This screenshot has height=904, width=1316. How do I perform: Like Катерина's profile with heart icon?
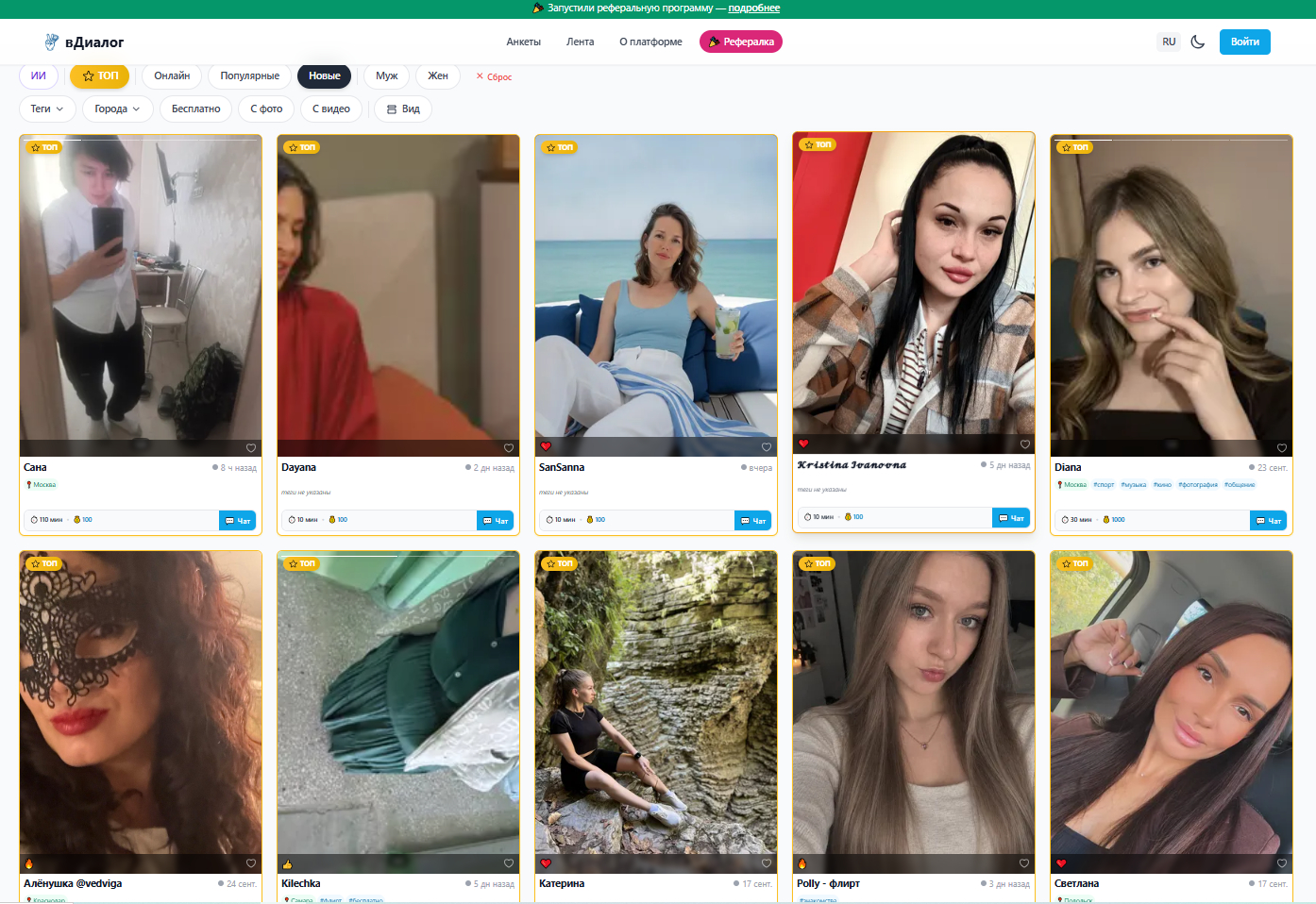(767, 863)
